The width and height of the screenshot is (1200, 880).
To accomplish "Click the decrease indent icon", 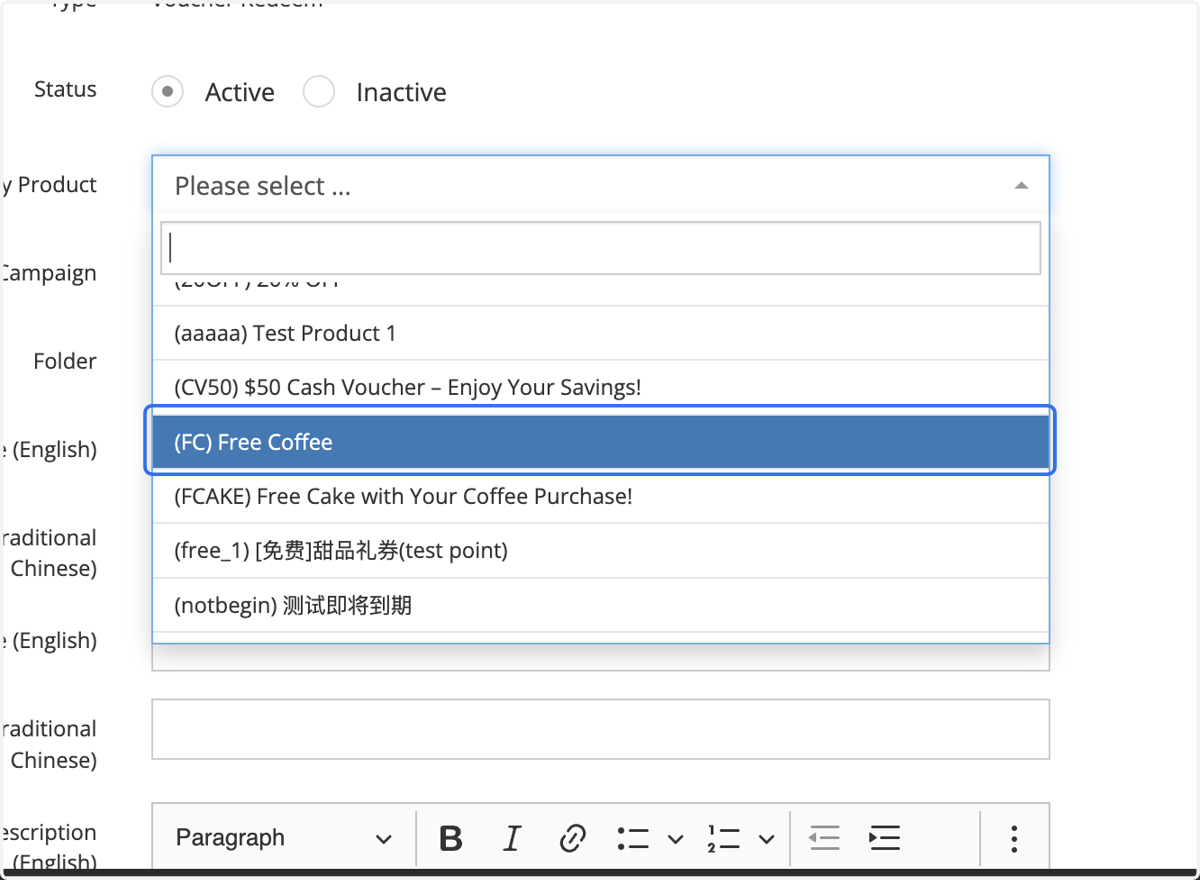I will 824,838.
